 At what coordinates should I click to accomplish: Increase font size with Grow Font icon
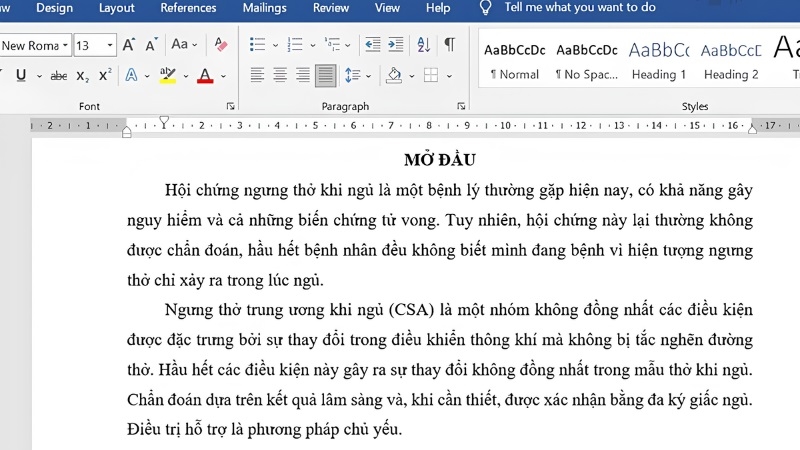[x=129, y=45]
